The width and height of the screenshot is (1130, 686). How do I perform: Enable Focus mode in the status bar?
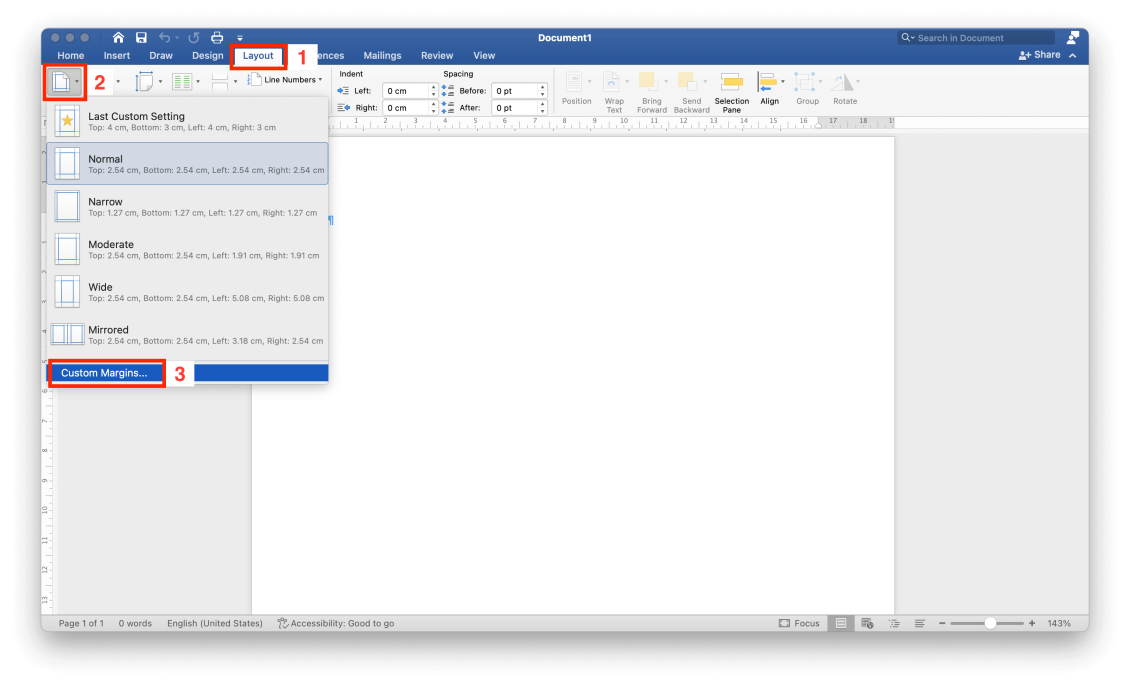pos(798,622)
